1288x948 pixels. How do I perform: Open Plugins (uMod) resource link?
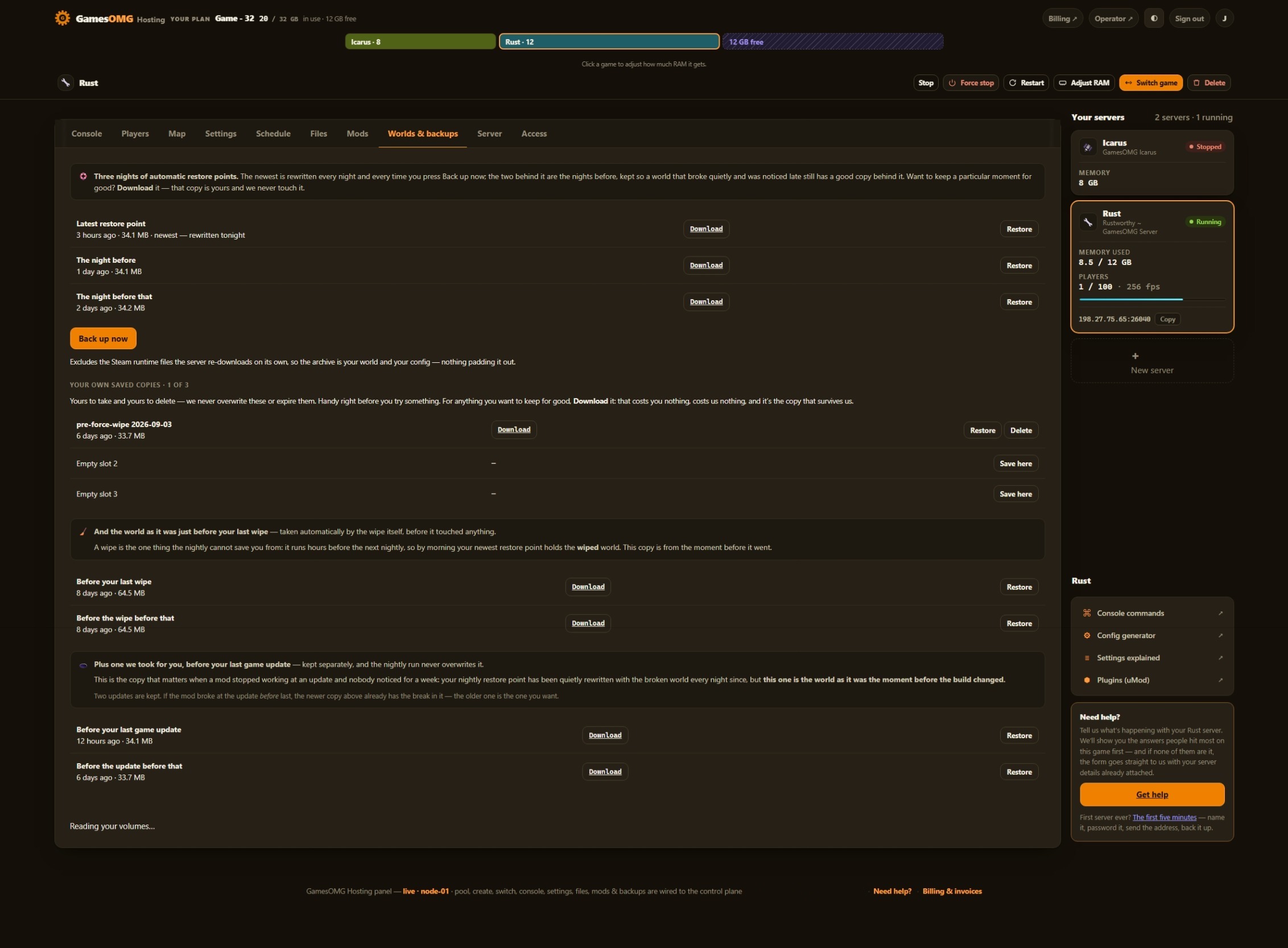coord(1152,680)
